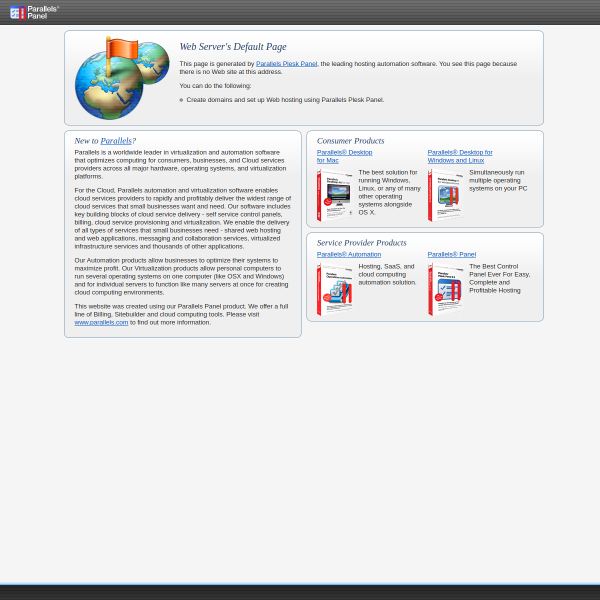Click the Parallels Panel logo in header
The width and height of the screenshot is (600, 600).
(34, 13)
